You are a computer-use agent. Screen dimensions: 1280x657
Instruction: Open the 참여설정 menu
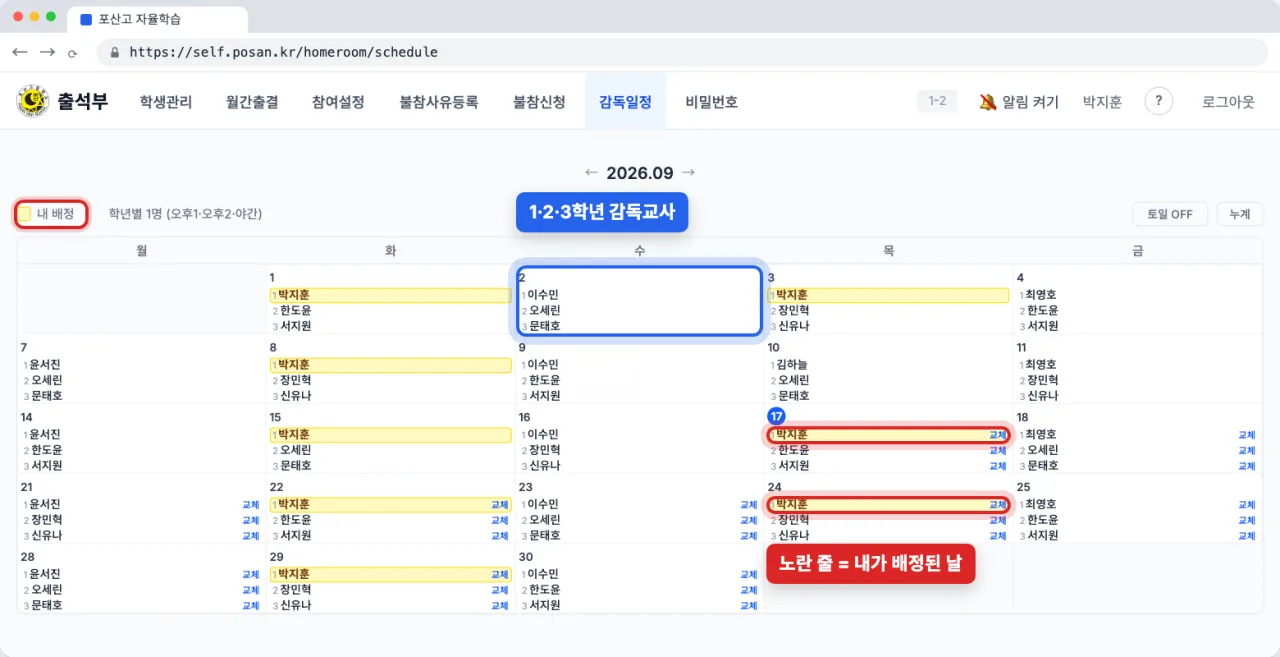338,101
